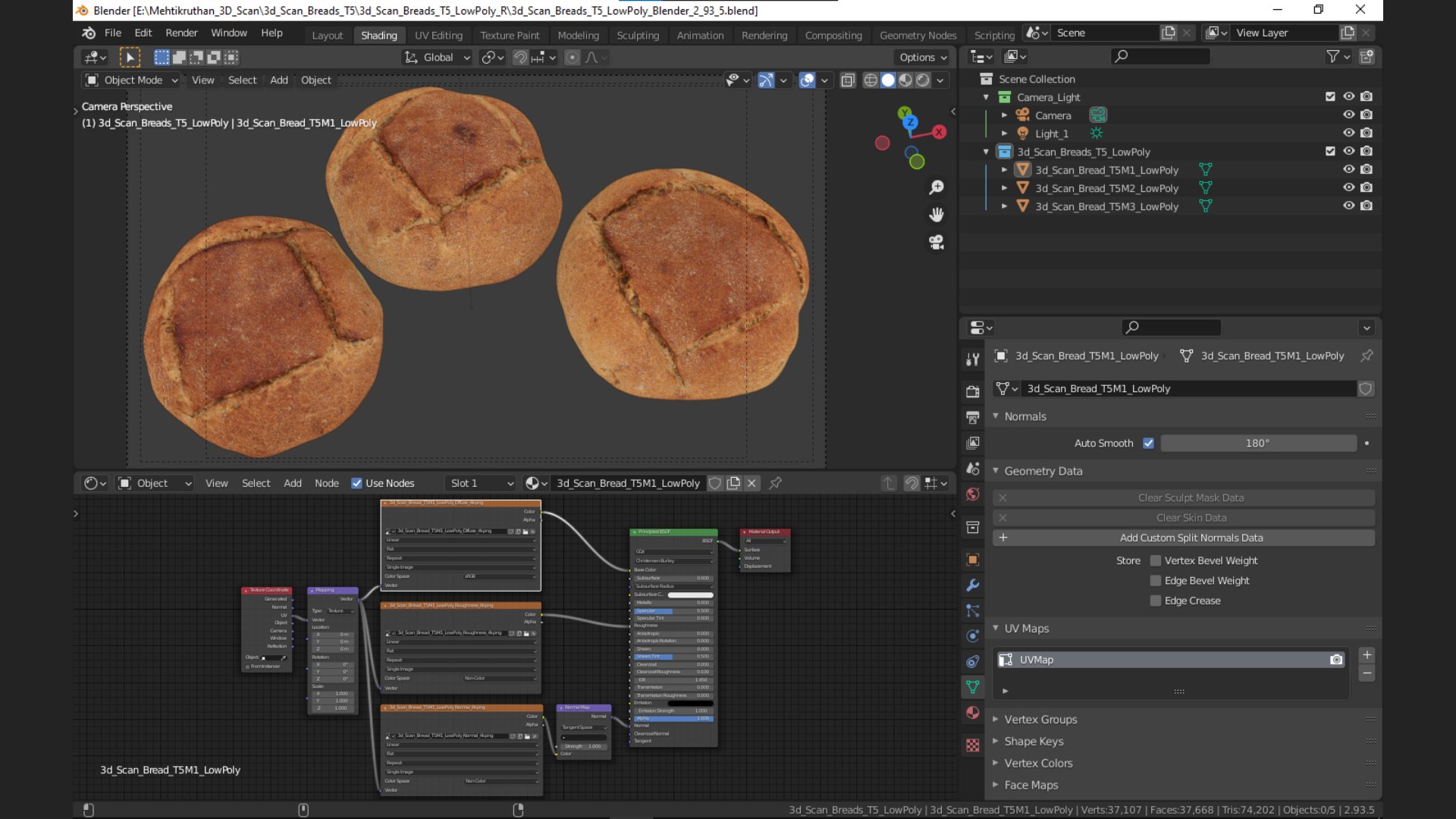This screenshot has height=819, width=1456.
Task: Hide Camera object with eye icon
Action: [1348, 115]
